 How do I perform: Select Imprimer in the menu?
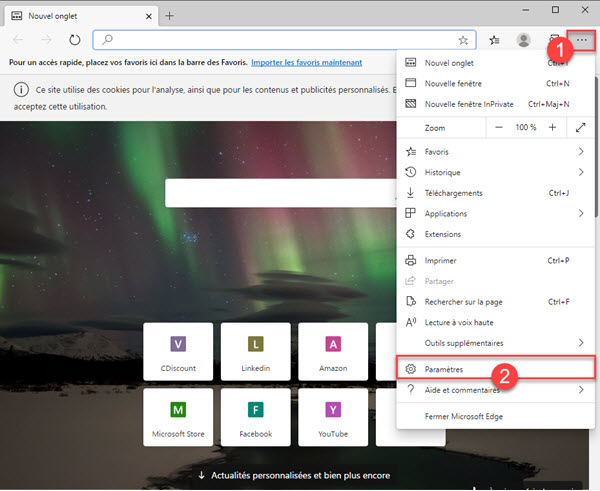pos(495,261)
